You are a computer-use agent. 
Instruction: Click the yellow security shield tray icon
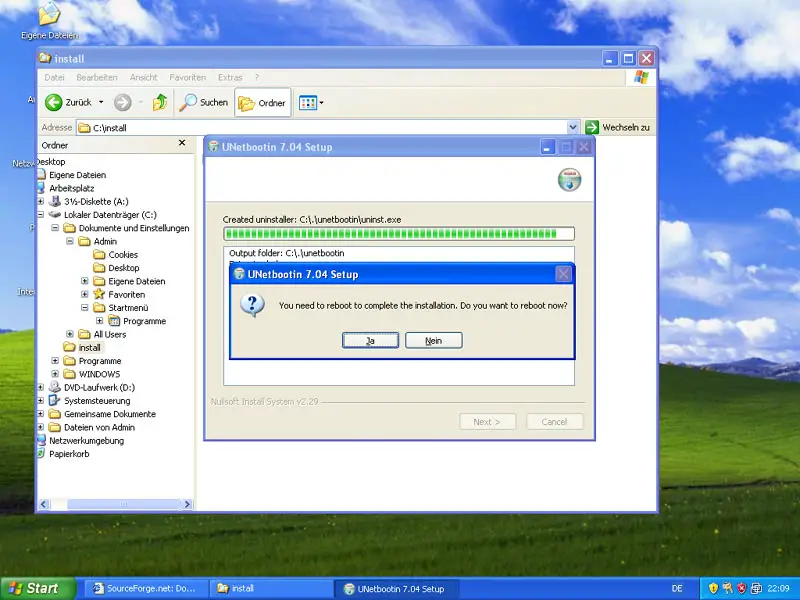point(713,588)
